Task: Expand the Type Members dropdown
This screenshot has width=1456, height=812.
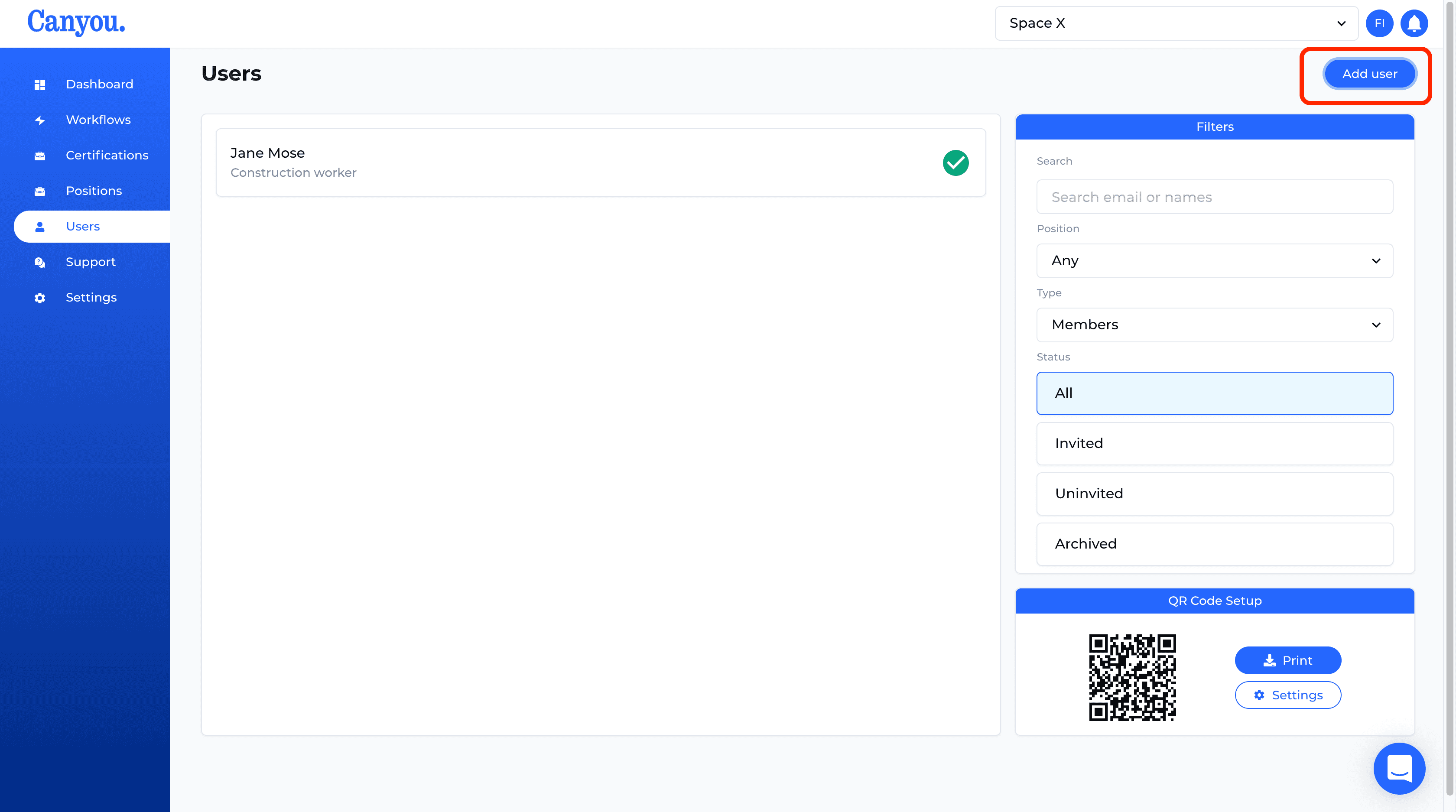Action: (1215, 325)
